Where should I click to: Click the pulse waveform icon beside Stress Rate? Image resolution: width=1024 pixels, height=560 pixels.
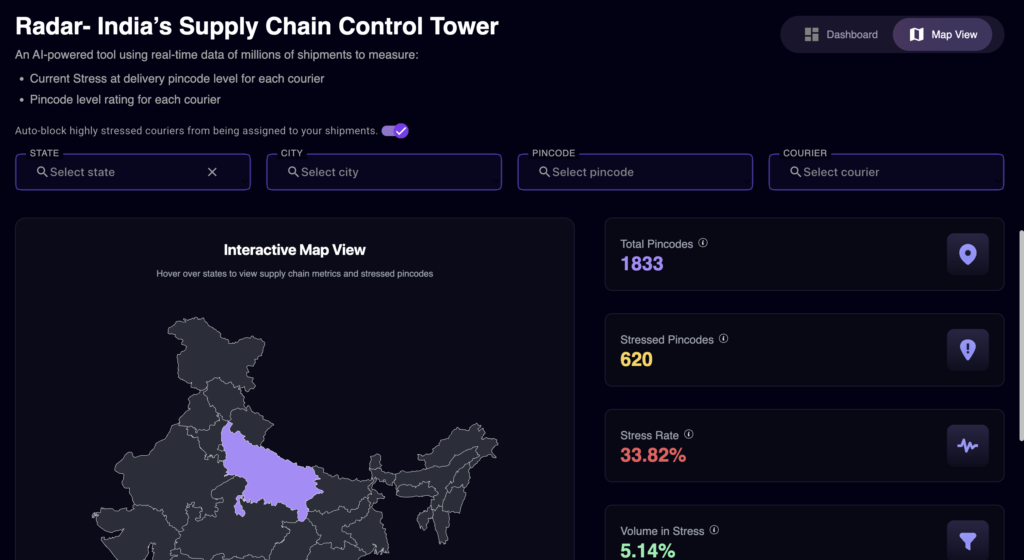(x=967, y=446)
